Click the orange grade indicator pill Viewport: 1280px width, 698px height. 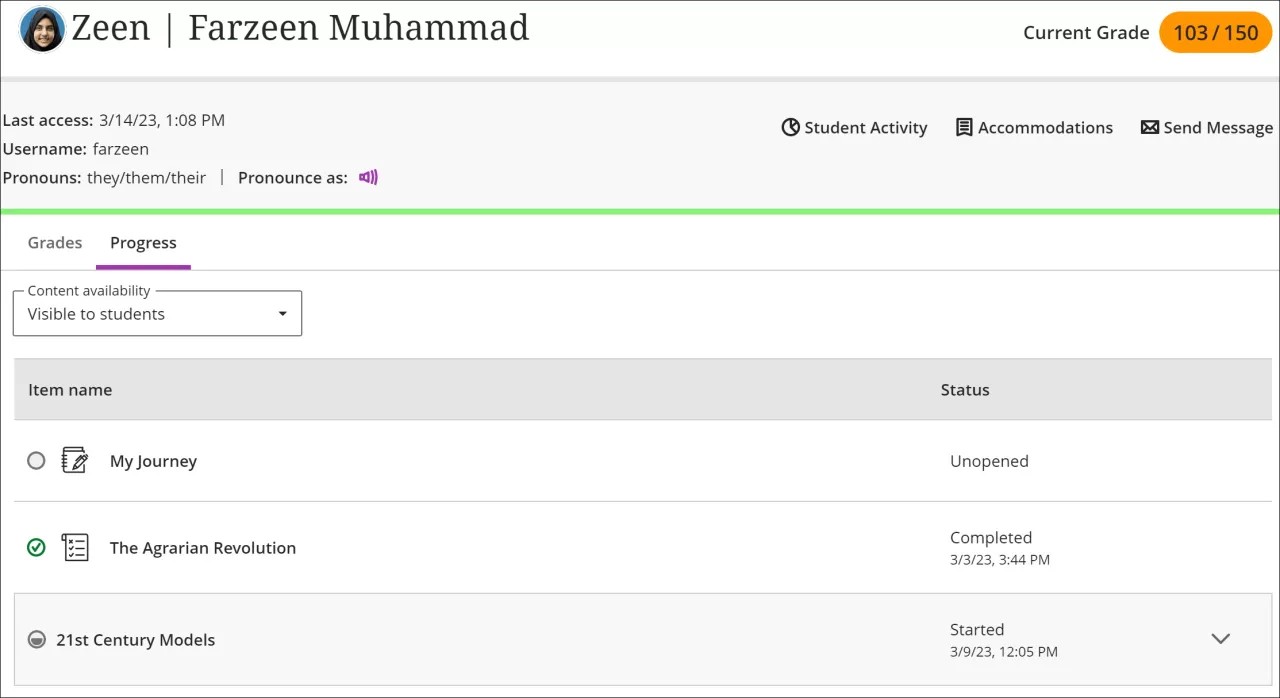click(1215, 32)
